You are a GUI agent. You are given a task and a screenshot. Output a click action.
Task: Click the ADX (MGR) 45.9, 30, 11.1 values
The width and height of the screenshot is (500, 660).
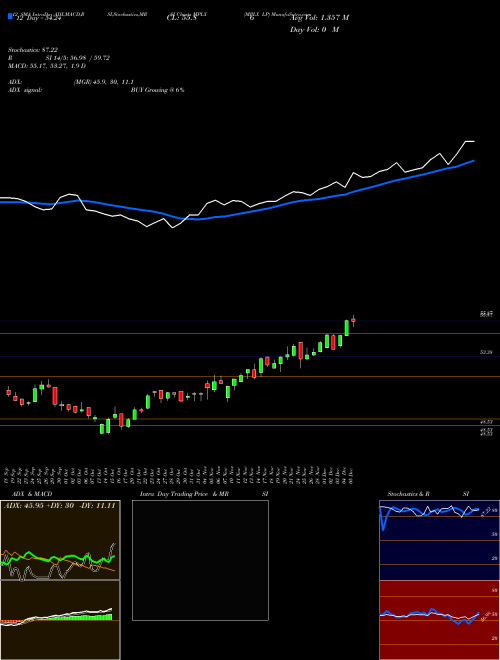(104, 82)
